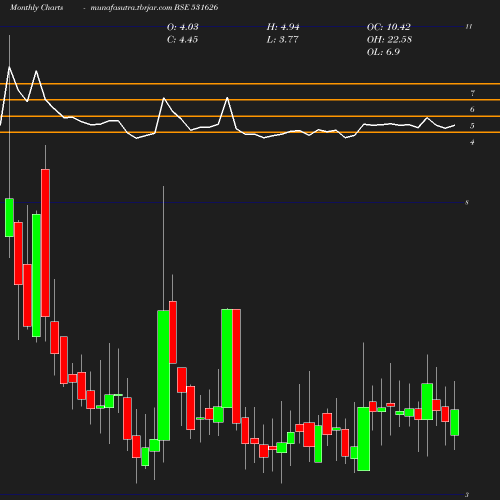Image resolution: width=500 pixels, height=500 pixels.
Task: Click the first green candle at far left
Action: pos(9,218)
